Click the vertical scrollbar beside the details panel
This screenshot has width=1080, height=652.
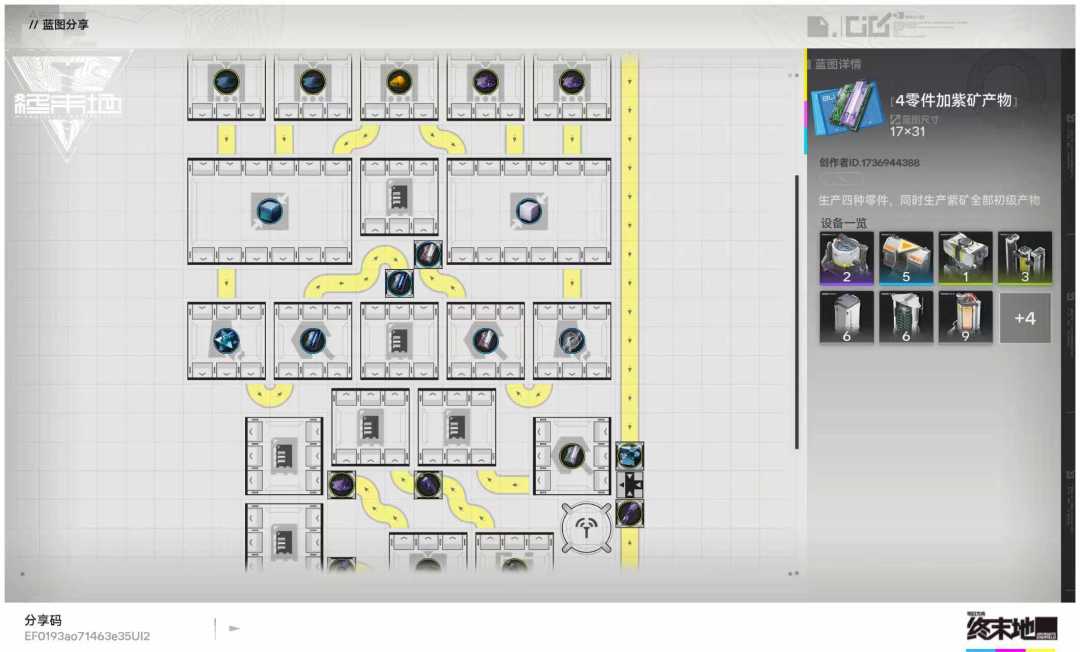[797, 312]
